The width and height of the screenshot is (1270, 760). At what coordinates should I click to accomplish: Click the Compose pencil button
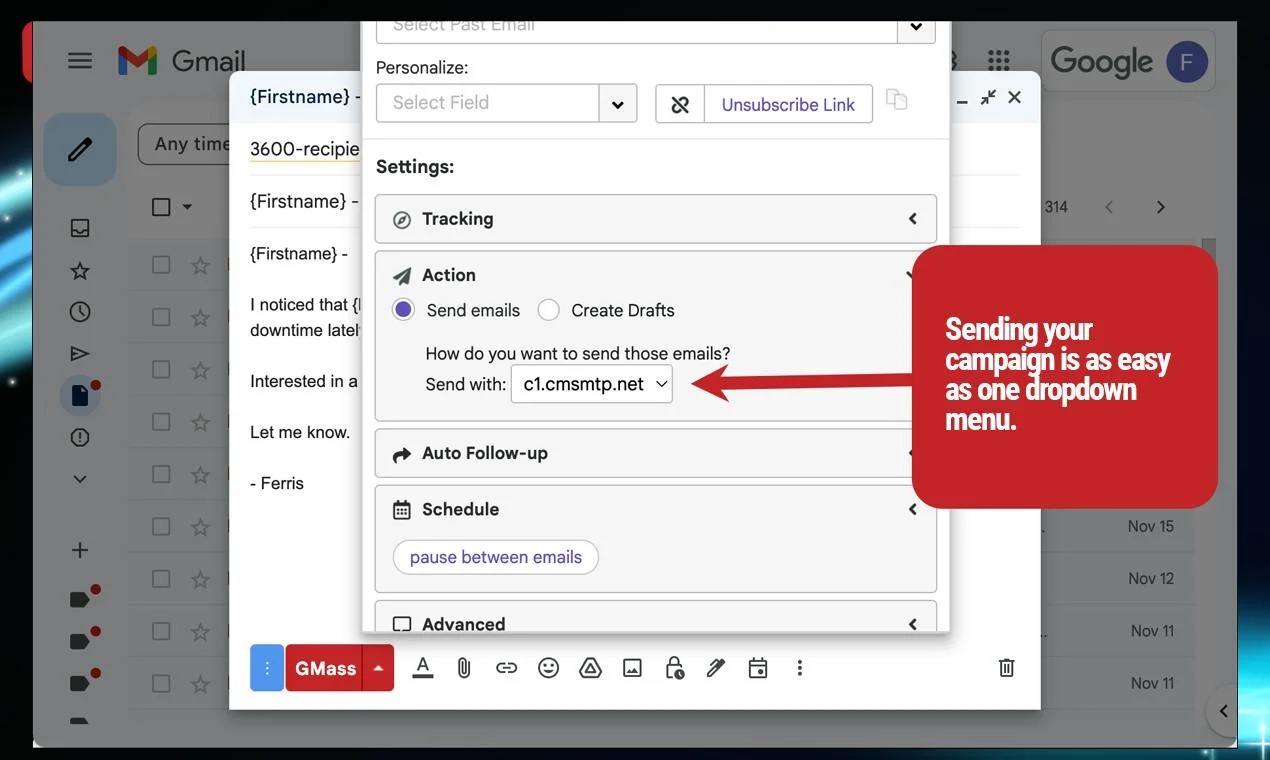[x=80, y=150]
